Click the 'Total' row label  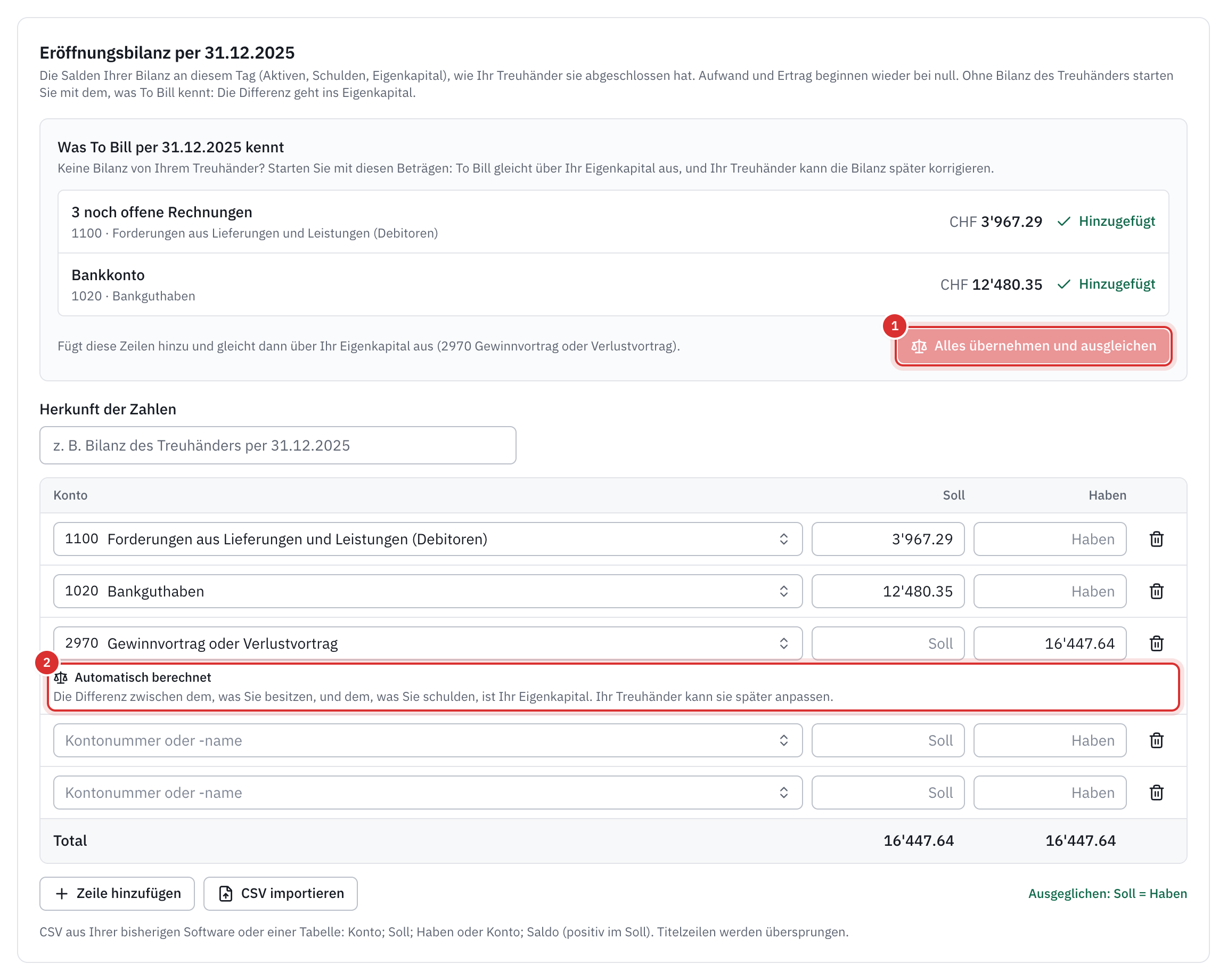tap(70, 840)
